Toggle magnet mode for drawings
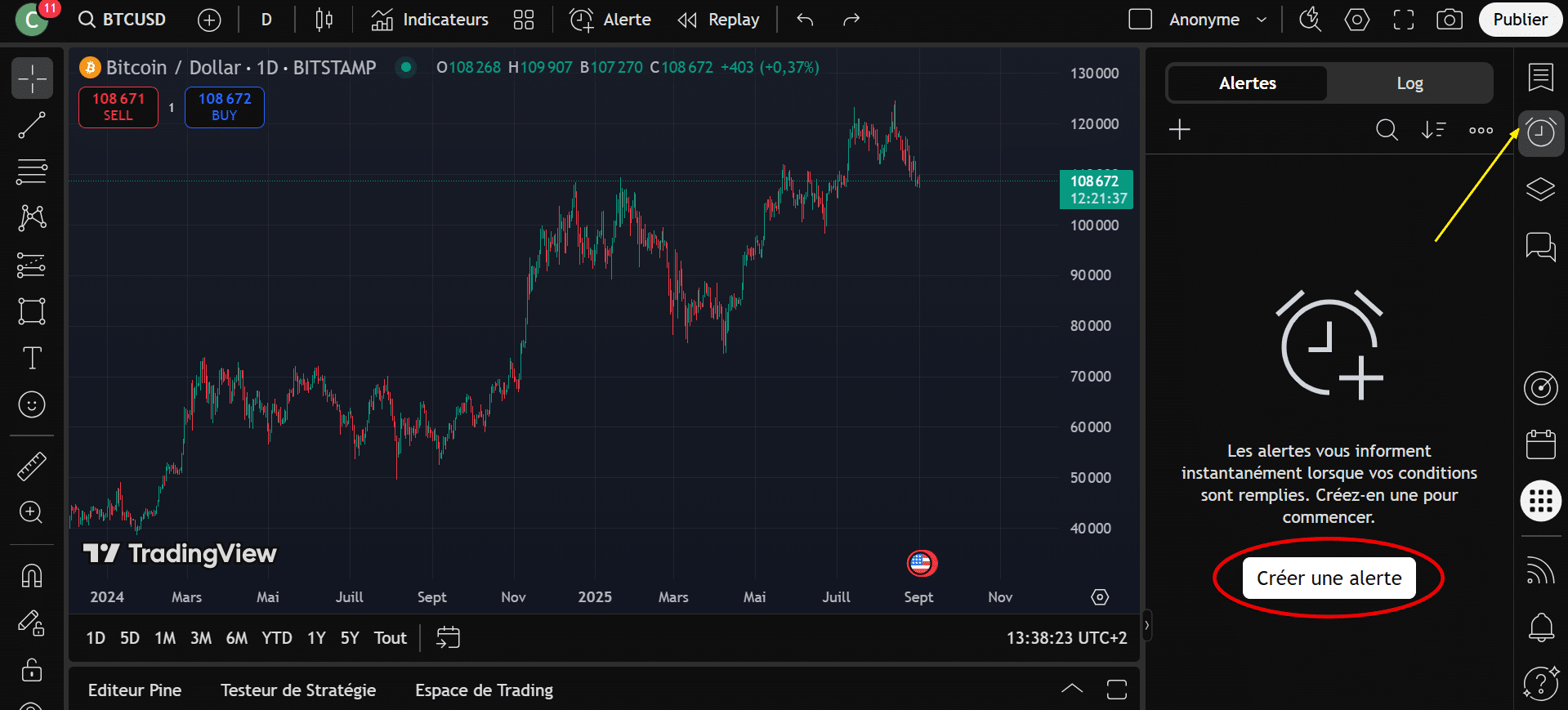This screenshot has height=710, width=1568. [32, 576]
